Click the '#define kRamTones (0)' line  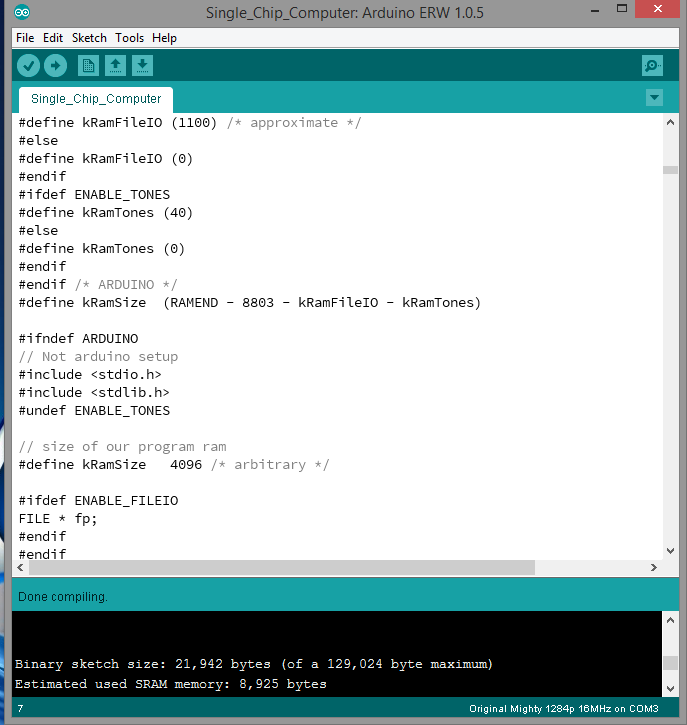pyautogui.click(x=102, y=249)
